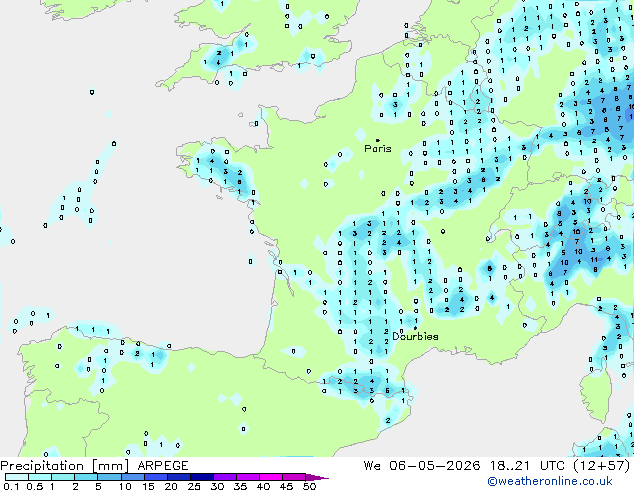Viewport: 634px width, 490px height.
Task: Select the 30–35 mm purple swatch
Action: (x=224, y=477)
